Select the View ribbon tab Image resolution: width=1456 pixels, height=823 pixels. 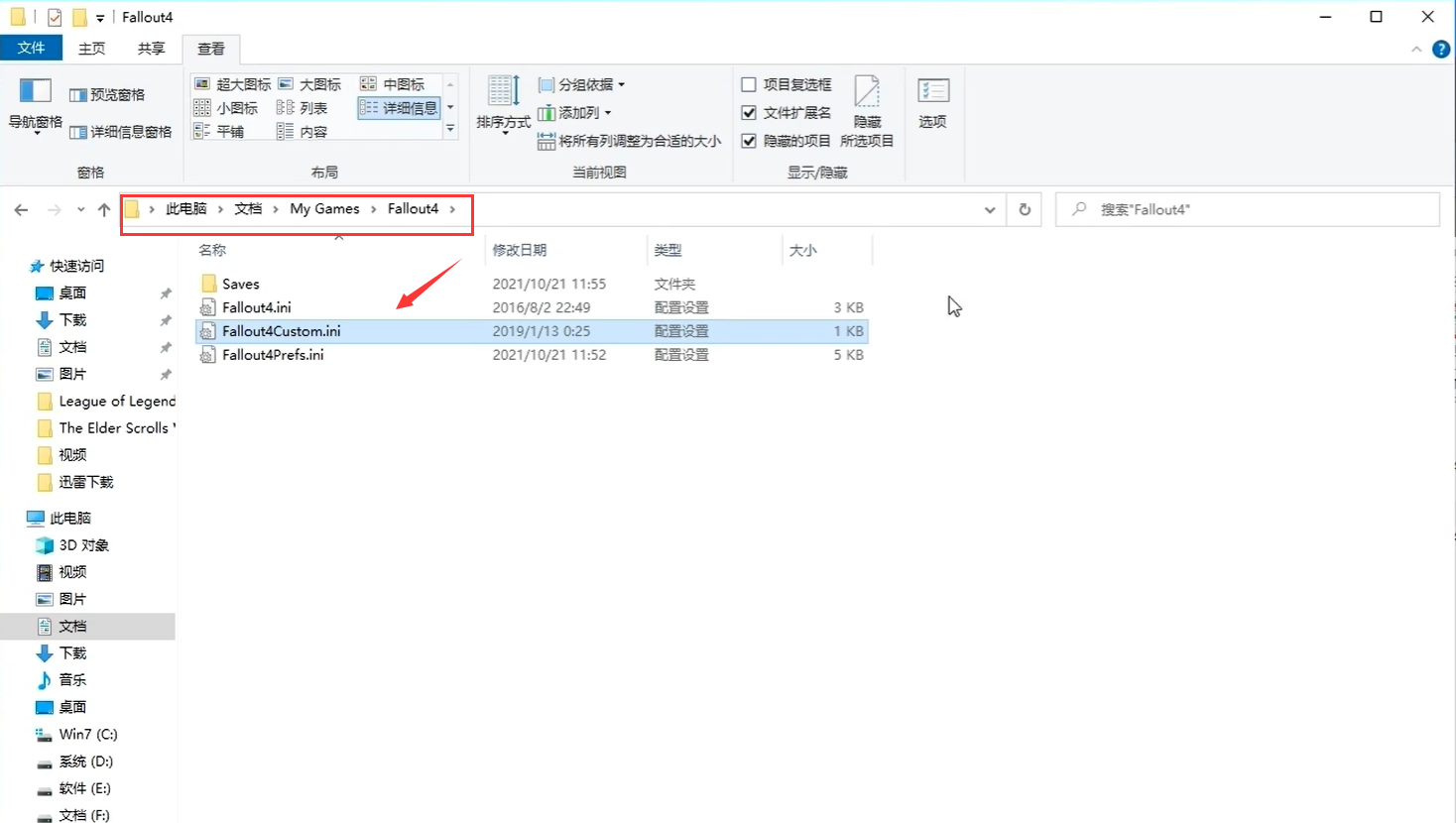pos(210,49)
